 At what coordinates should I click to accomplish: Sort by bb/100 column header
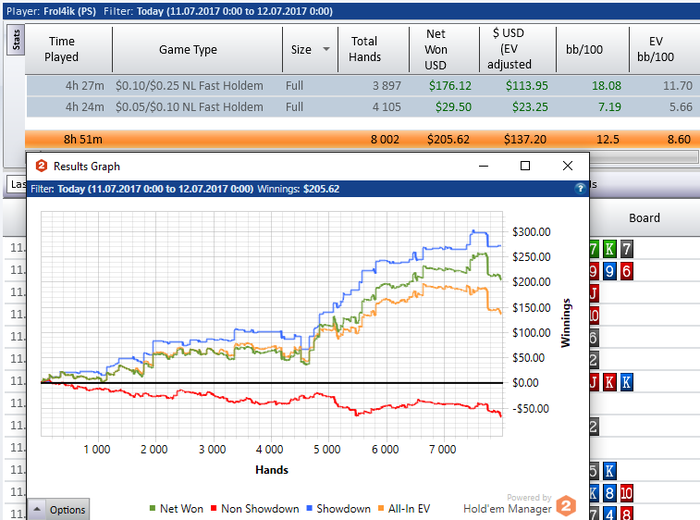(x=584, y=49)
